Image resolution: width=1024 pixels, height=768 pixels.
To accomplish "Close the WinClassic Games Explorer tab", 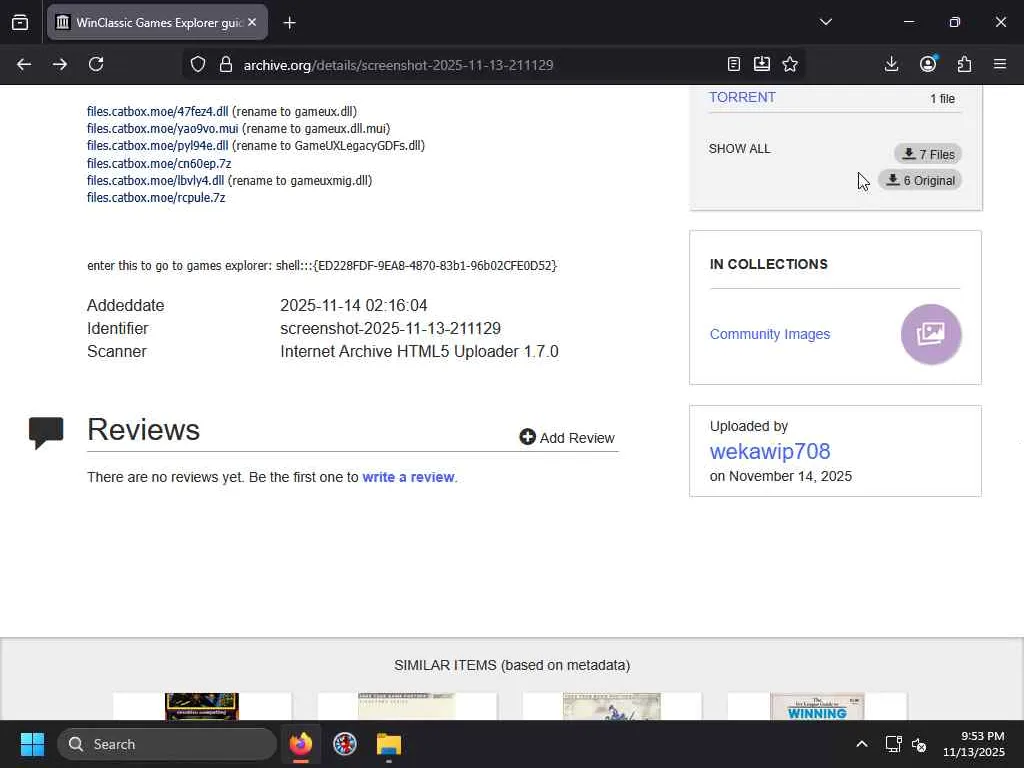I will (252, 22).
